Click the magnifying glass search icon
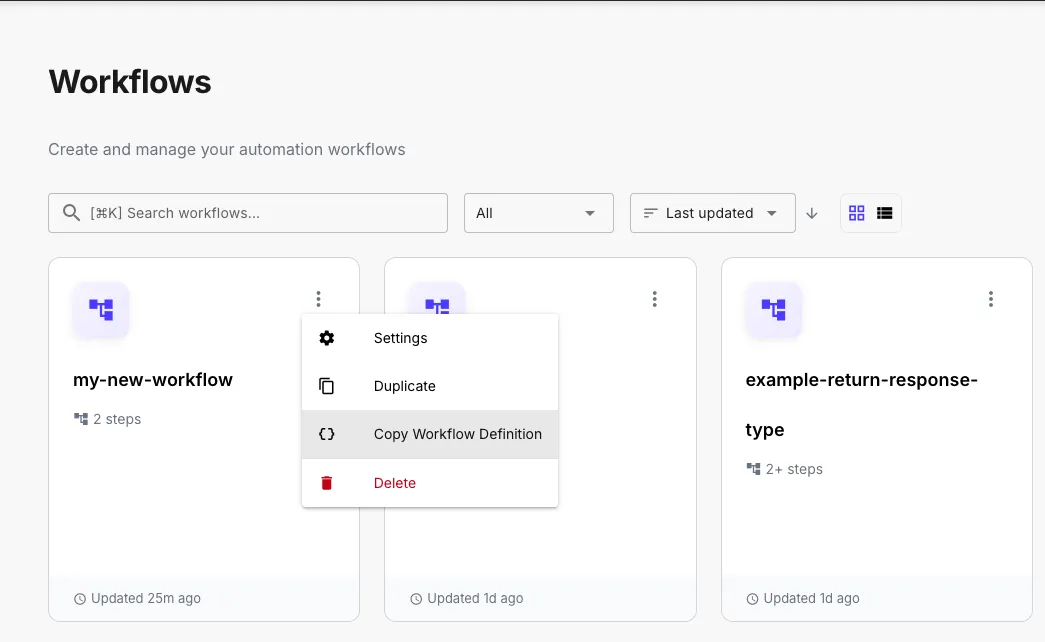1045x642 pixels. point(70,212)
